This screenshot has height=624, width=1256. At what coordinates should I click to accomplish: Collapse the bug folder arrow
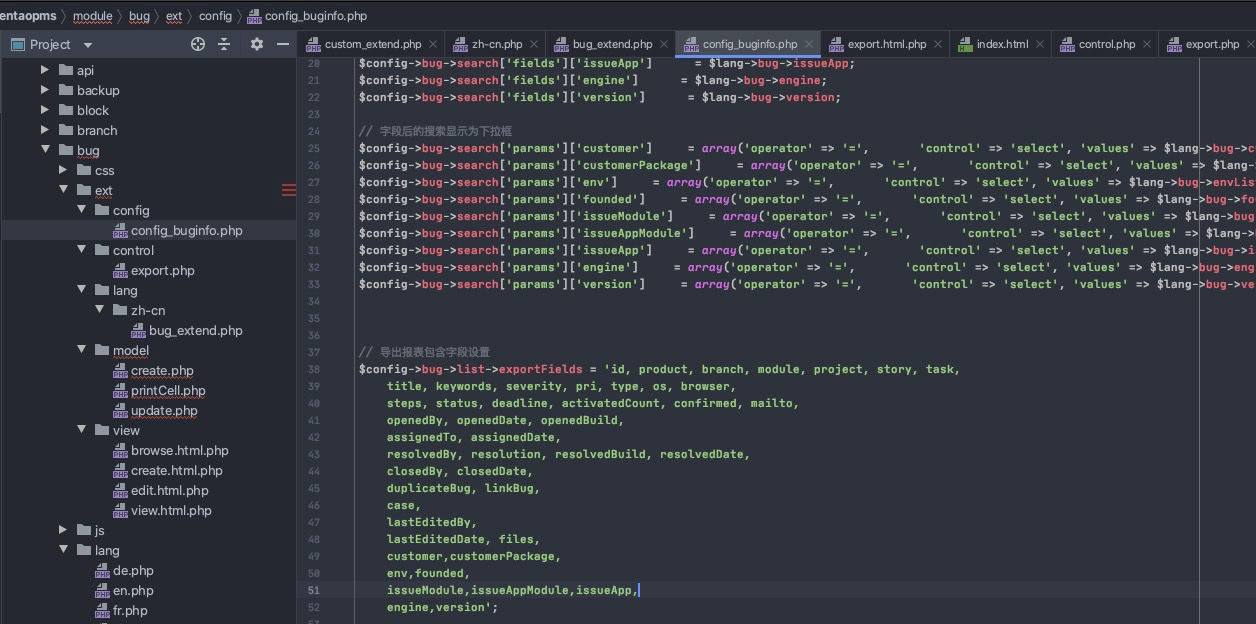tap(44, 150)
